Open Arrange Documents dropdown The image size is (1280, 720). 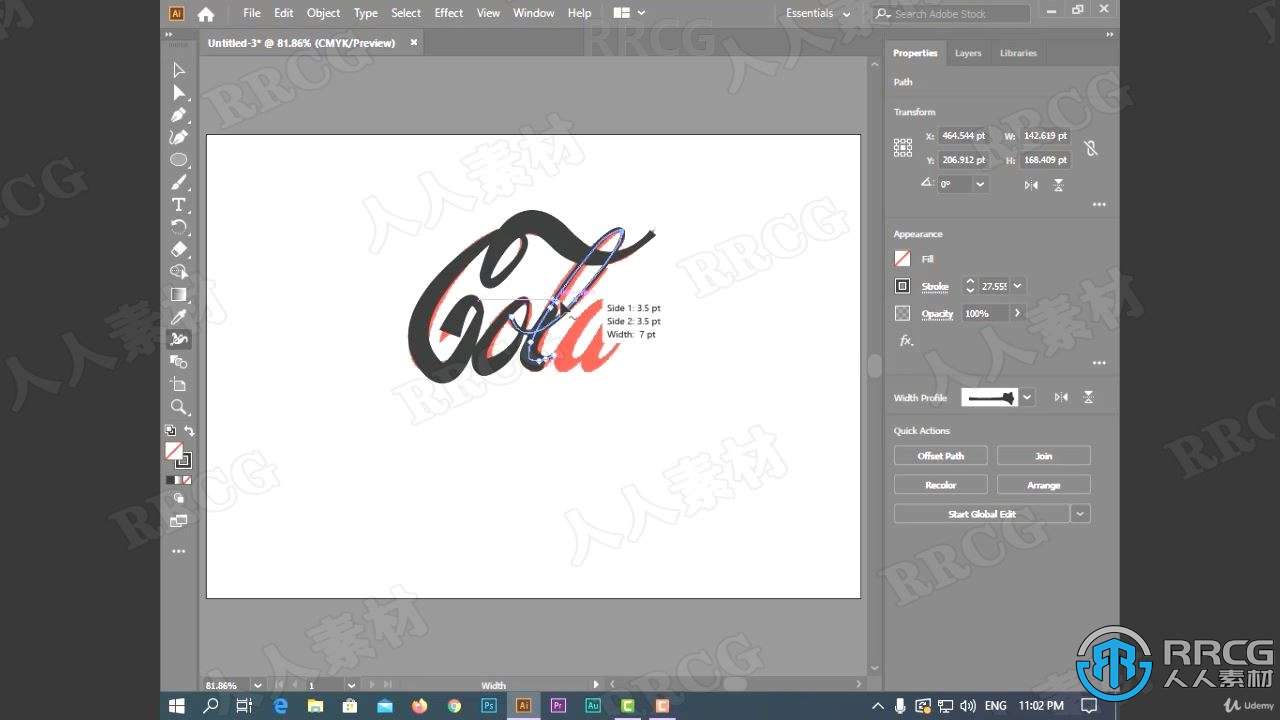pyautogui.click(x=629, y=14)
